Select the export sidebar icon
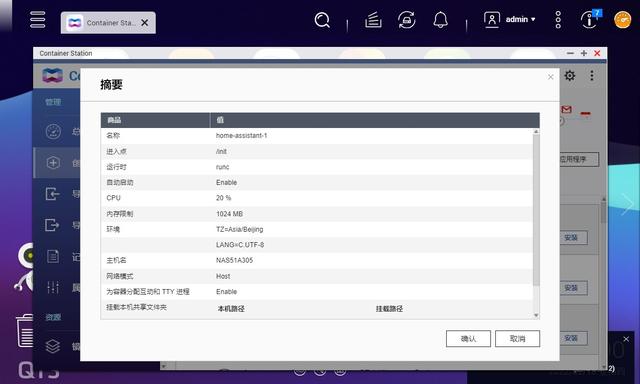The width and height of the screenshot is (640, 384). tap(52, 225)
